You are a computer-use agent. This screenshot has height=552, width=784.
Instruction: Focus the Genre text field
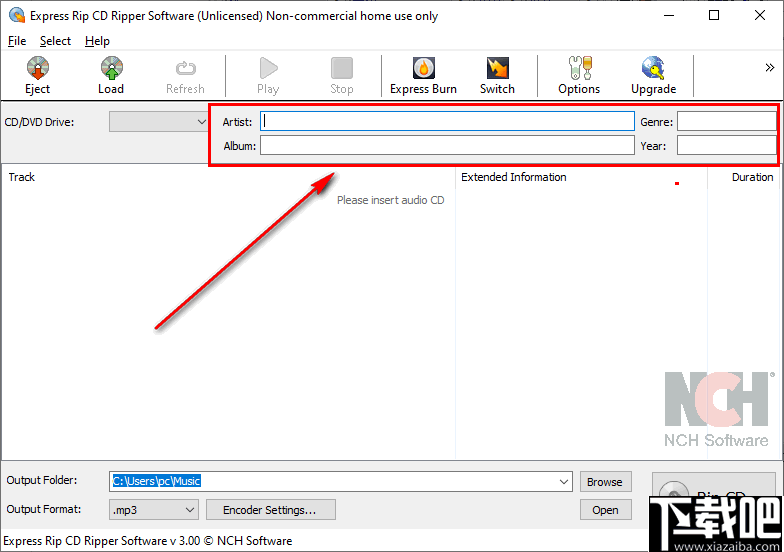[x=726, y=122]
